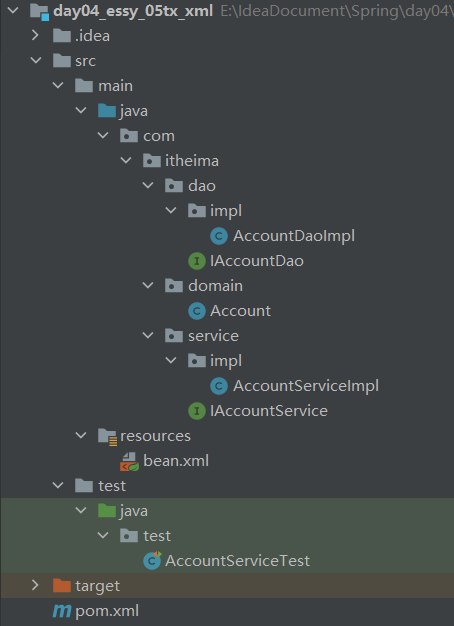Select AccountServiceImpl in the tree

pyautogui.click(x=306, y=386)
